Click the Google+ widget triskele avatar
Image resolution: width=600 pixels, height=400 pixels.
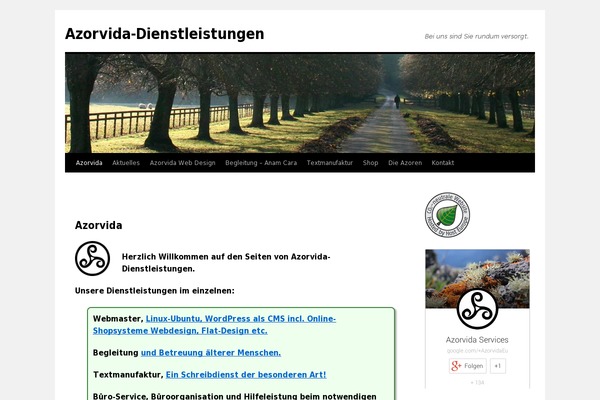pyautogui.click(x=477, y=309)
